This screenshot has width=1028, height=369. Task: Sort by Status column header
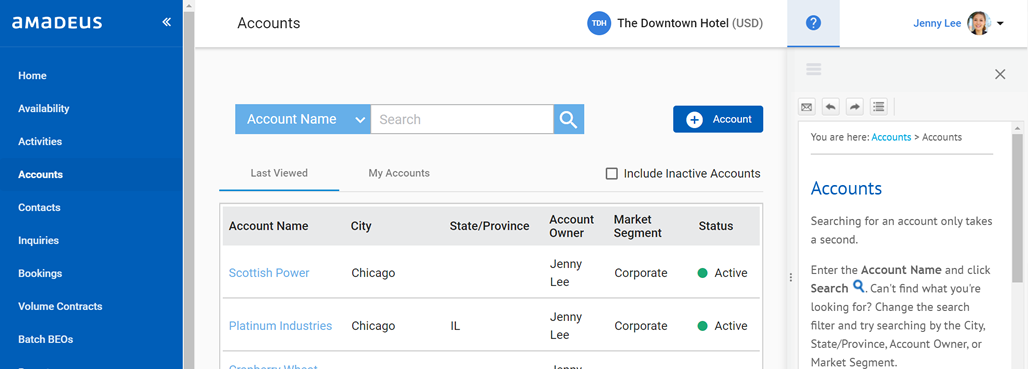pyautogui.click(x=716, y=226)
